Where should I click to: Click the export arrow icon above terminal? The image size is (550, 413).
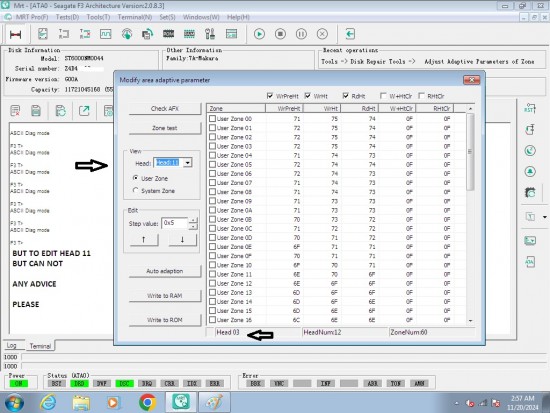coord(84,111)
